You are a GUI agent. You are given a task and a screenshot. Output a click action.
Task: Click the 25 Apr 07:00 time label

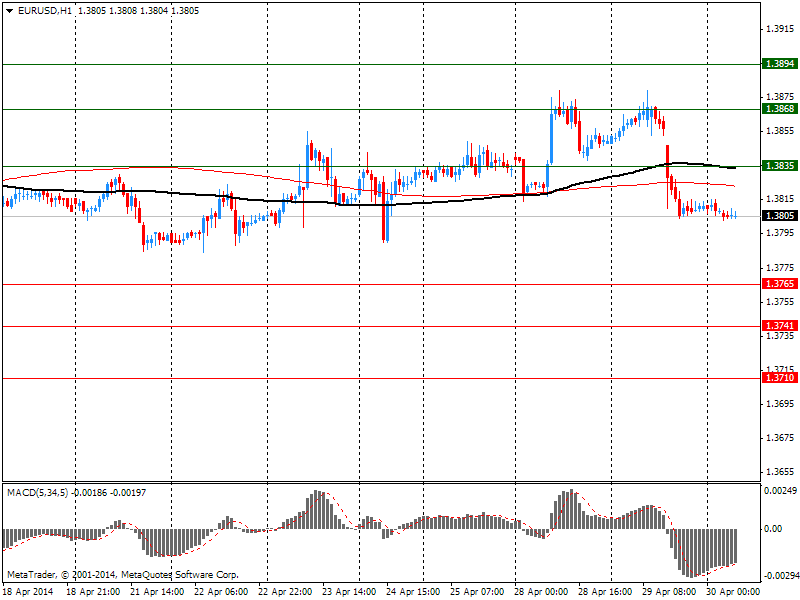(478, 592)
